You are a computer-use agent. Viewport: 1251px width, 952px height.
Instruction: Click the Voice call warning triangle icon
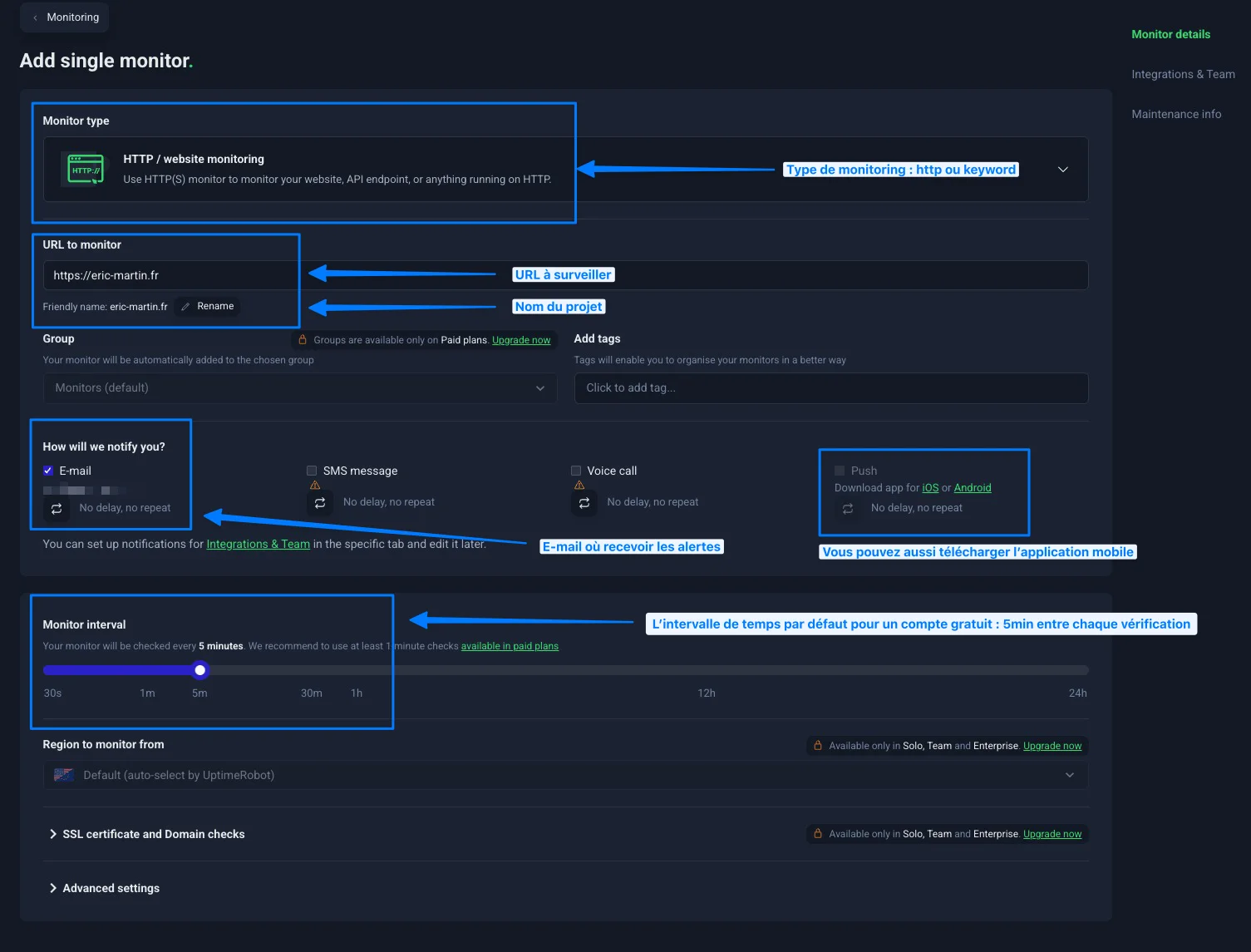click(579, 486)
